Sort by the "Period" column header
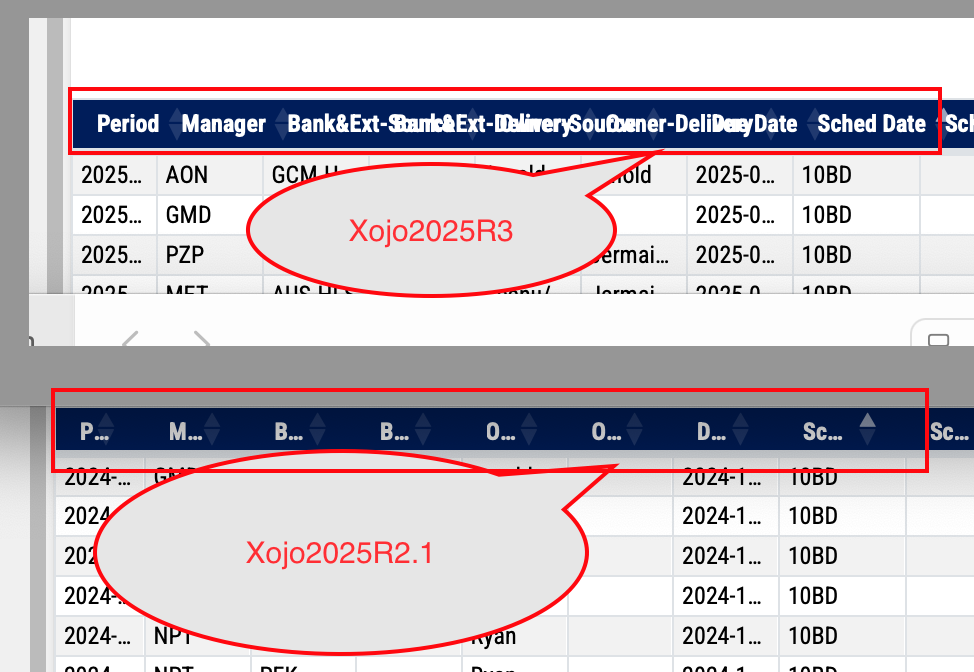 [127, 124]
